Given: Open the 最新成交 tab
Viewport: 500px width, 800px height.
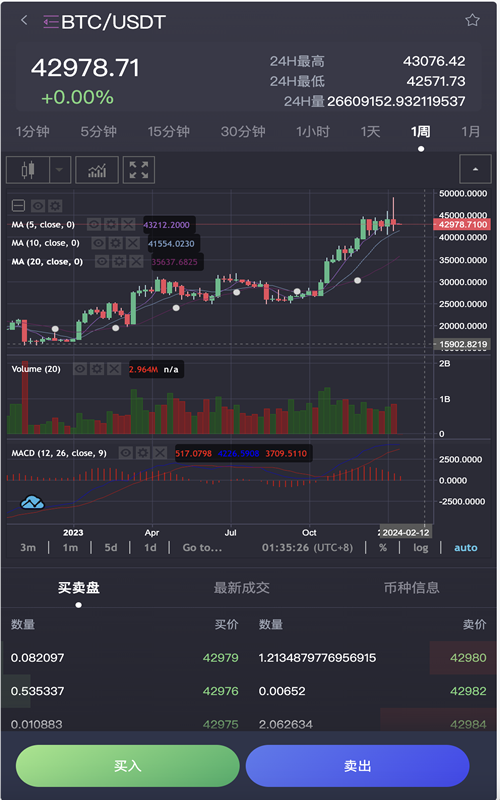Looking at the screenshot, I should [241, 588].
